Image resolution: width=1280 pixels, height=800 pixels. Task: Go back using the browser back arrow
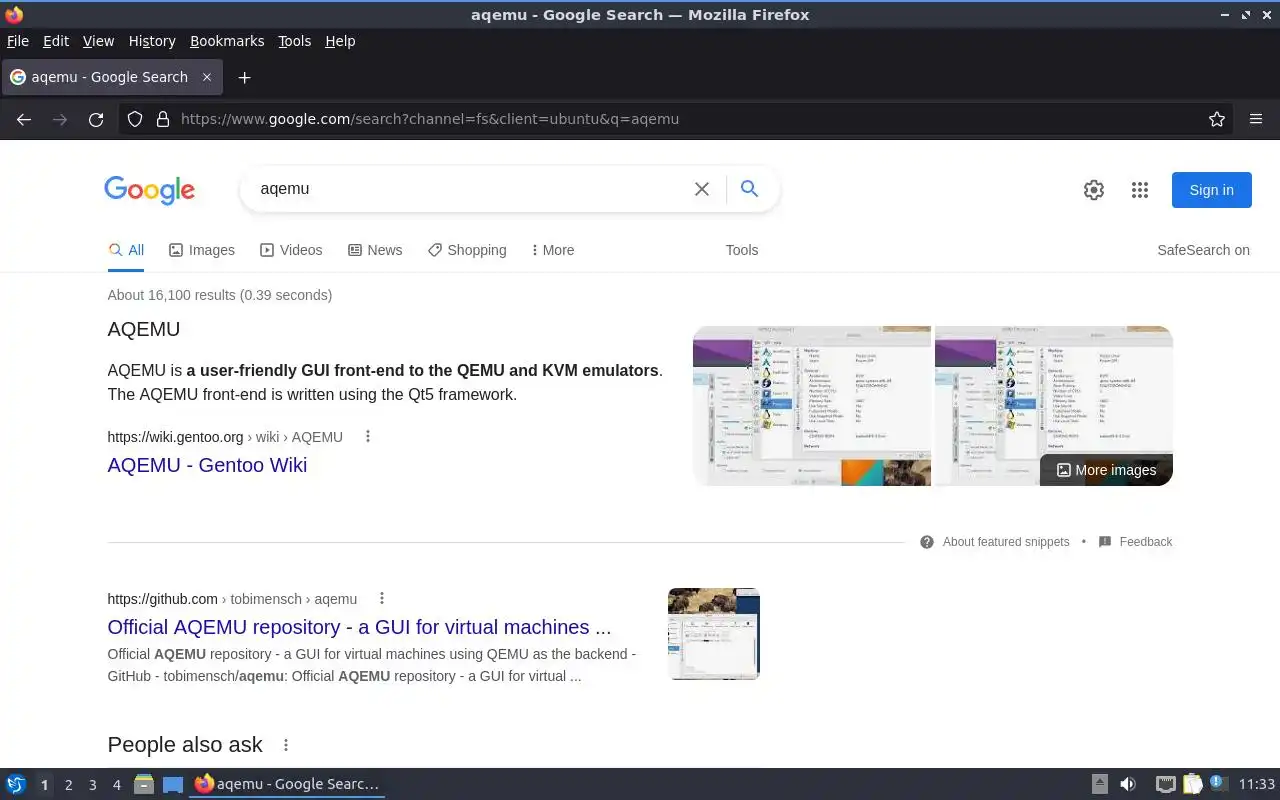[x=24, y=119]
